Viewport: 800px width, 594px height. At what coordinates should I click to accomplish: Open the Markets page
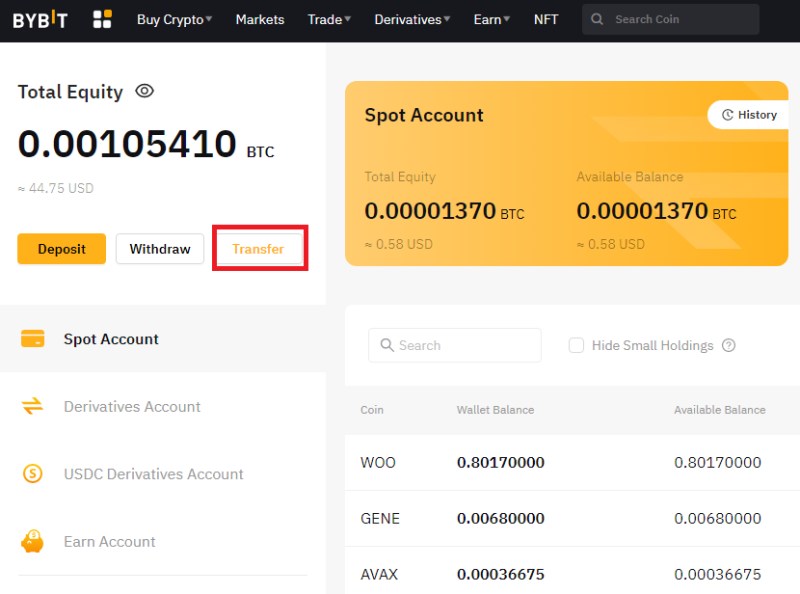[260, 19]
